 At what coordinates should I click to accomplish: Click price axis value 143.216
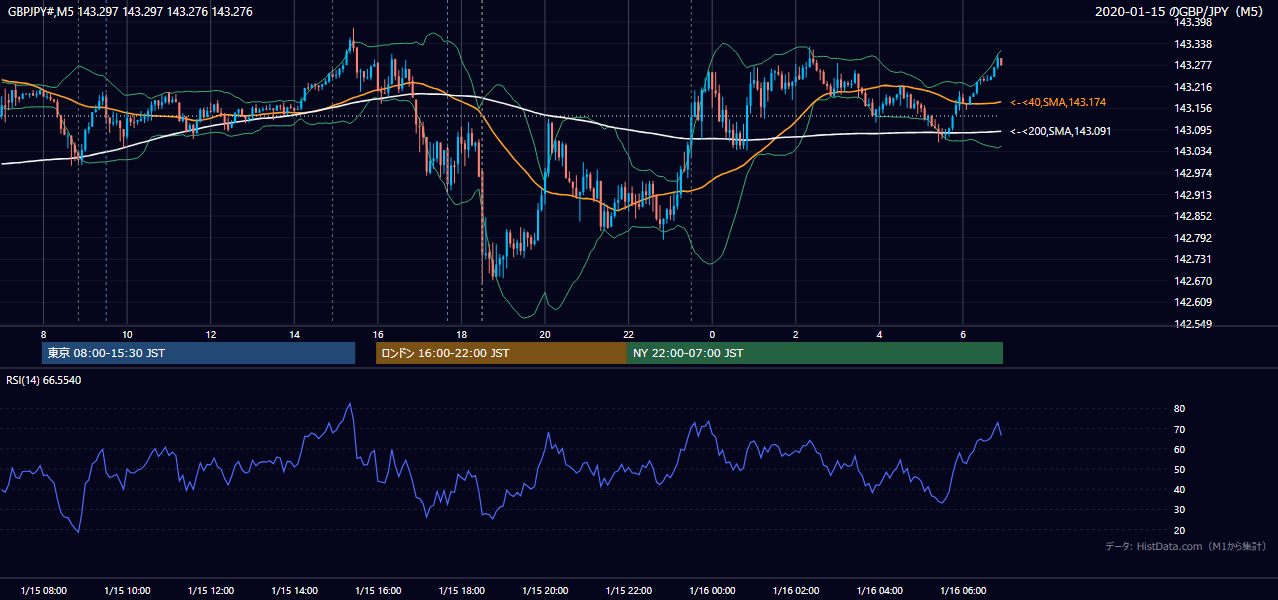click(x=1192, y=87)
